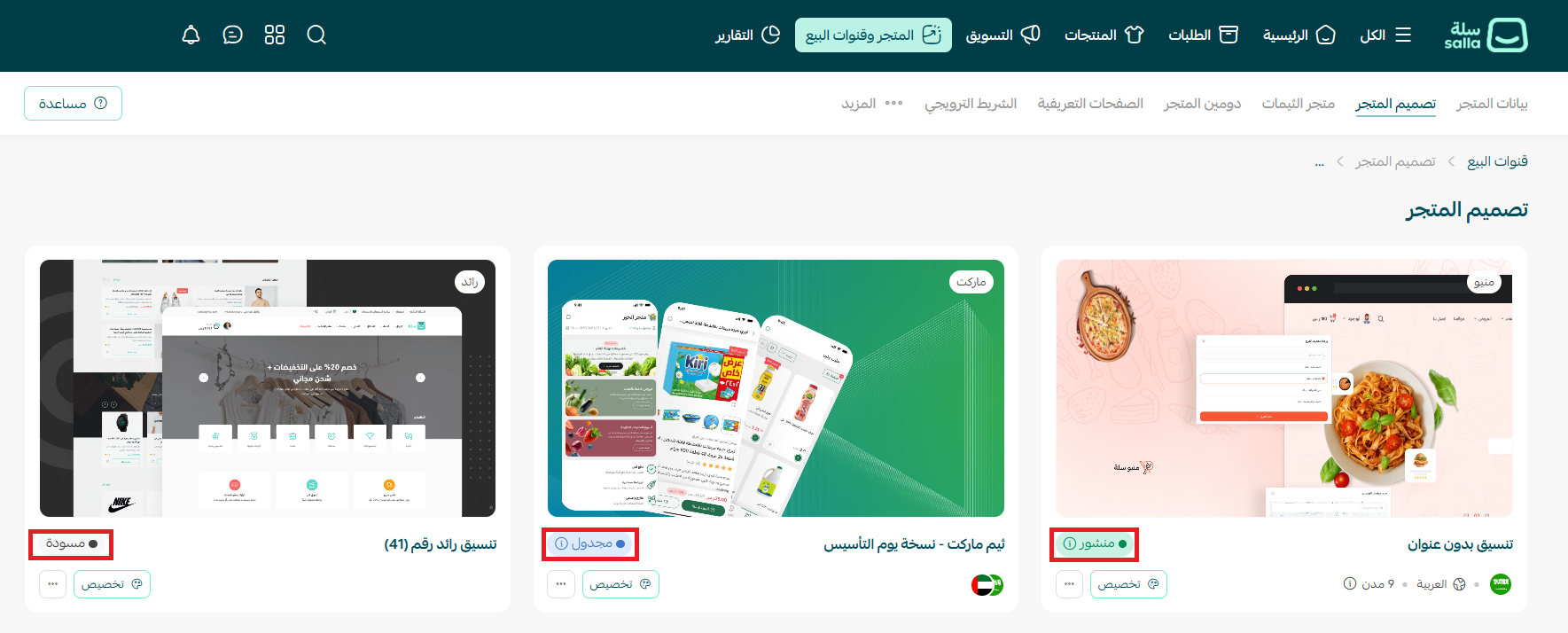Image resolution: width=1568 pixels, height=633 pixels.
Task: Switch to the متجر الثيمات tab
Action: (x=1298, y=104)
